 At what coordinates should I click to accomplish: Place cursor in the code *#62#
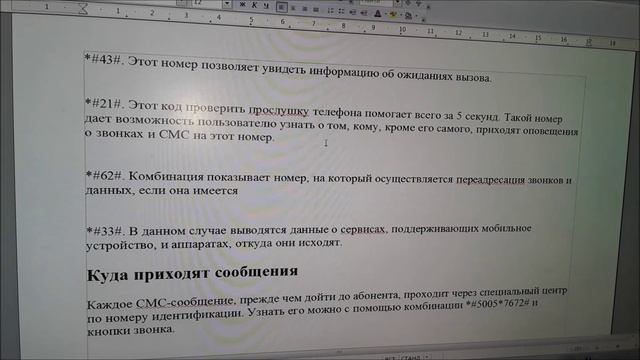(105, 176)
